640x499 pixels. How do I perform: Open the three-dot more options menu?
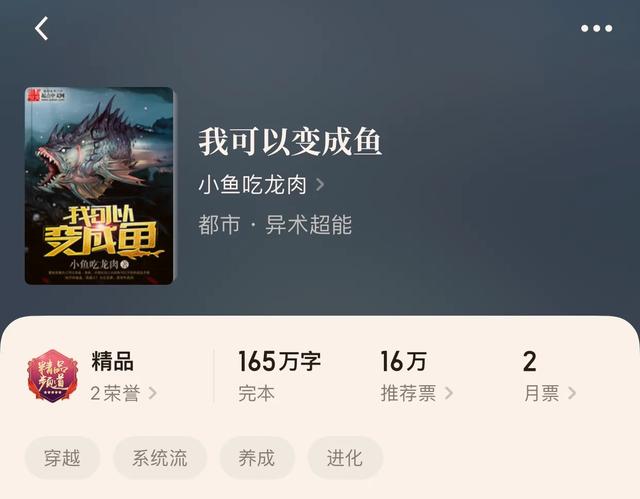coord(596,28)
